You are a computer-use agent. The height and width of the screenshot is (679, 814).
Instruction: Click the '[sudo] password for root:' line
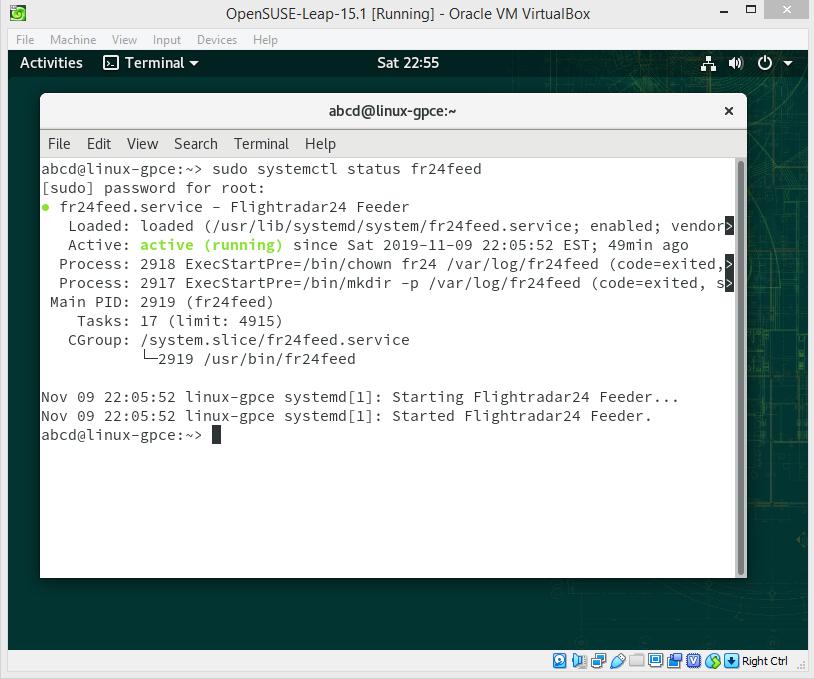[x=153, y=188]
